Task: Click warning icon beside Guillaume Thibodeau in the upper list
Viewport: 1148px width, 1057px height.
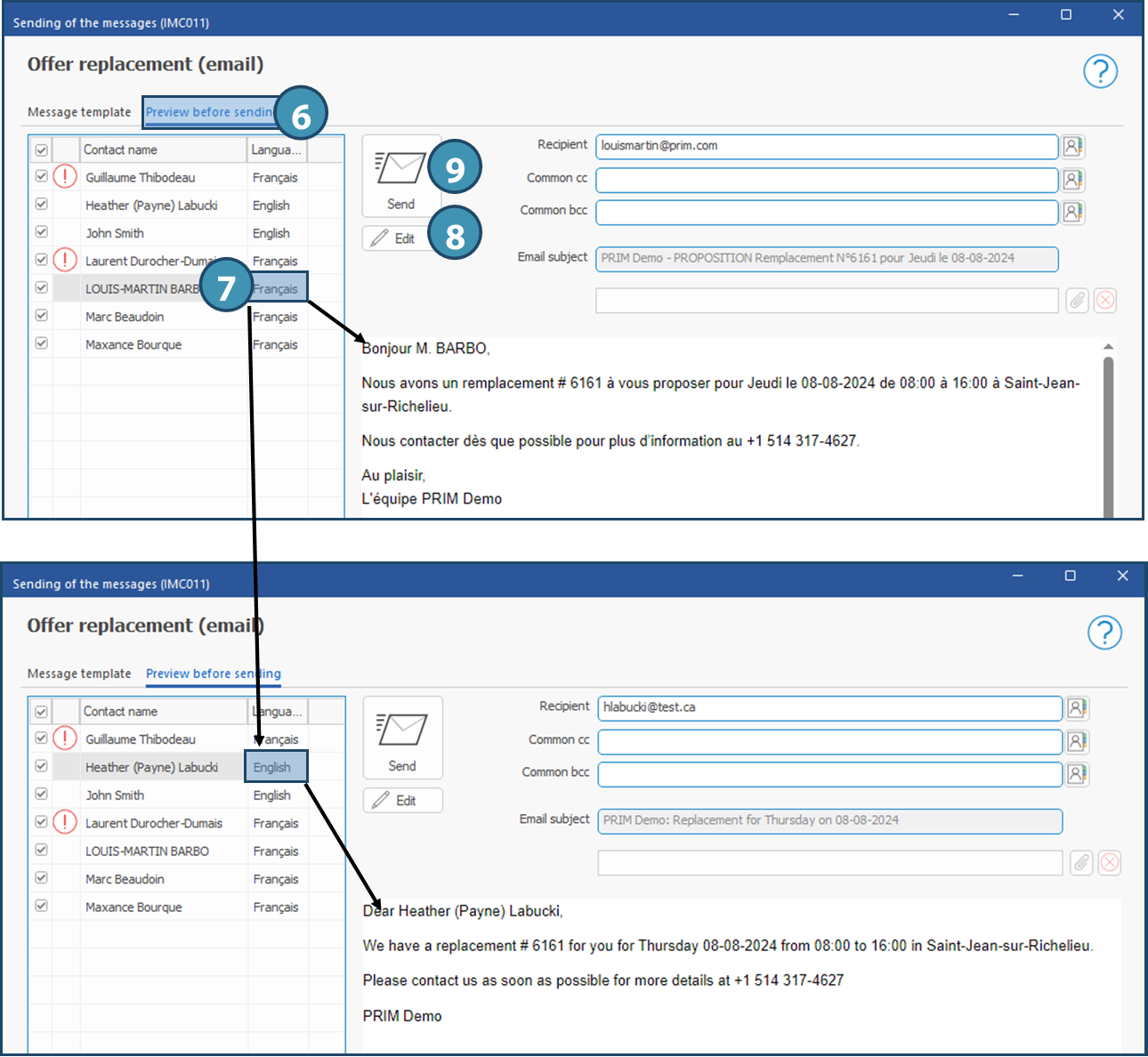Action: coord(65,177)
